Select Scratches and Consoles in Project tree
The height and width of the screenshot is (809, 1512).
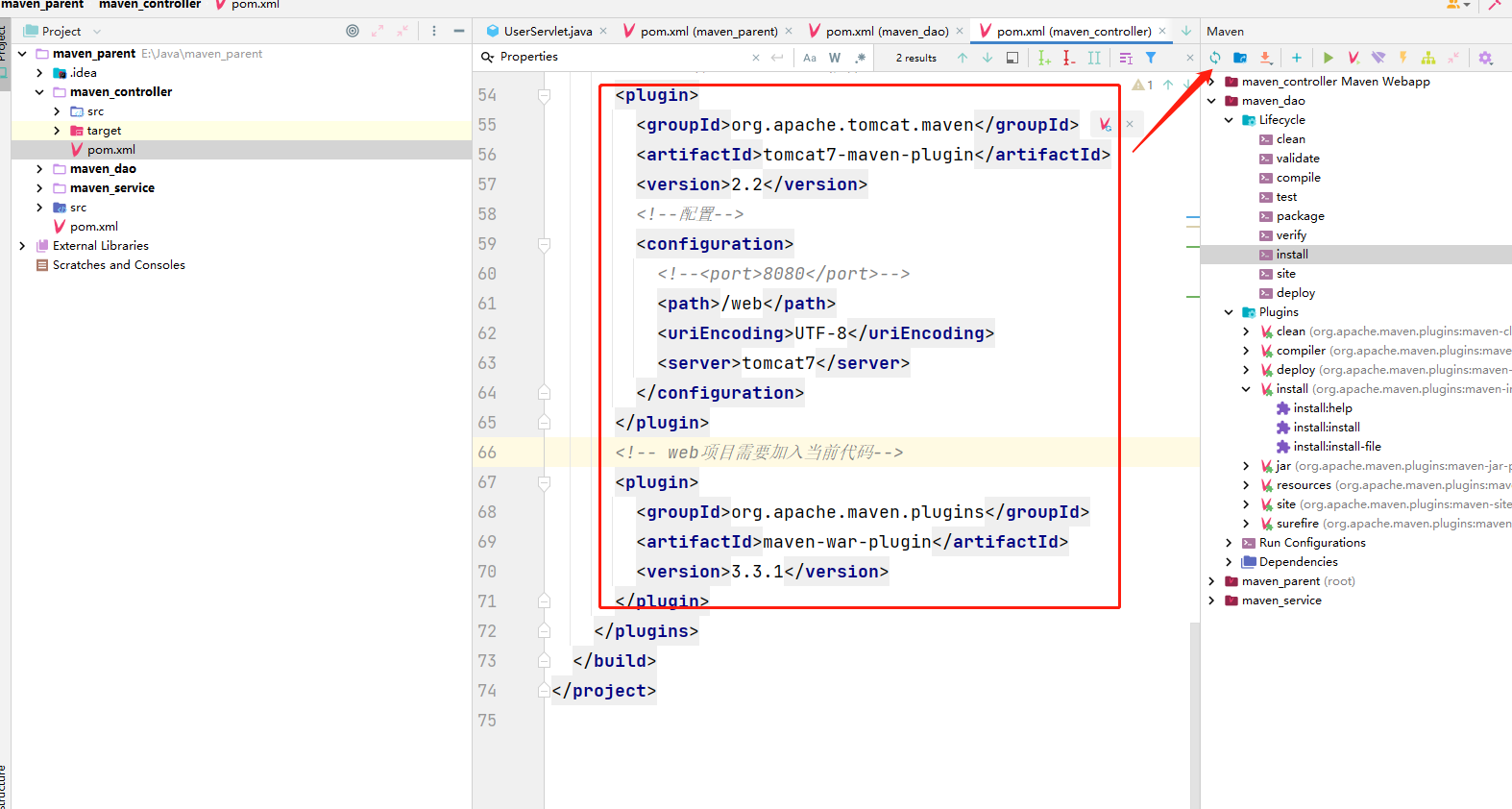[118, 265]
